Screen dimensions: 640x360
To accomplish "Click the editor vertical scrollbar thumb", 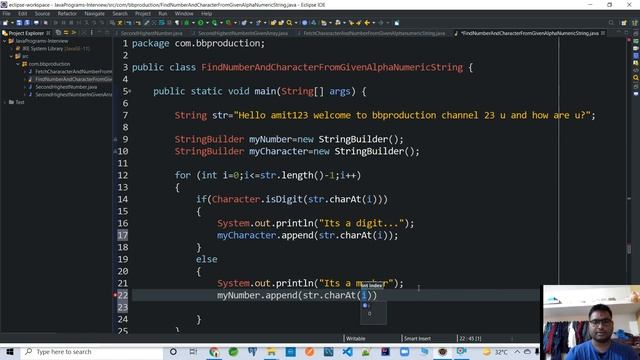I will [629, 248].
